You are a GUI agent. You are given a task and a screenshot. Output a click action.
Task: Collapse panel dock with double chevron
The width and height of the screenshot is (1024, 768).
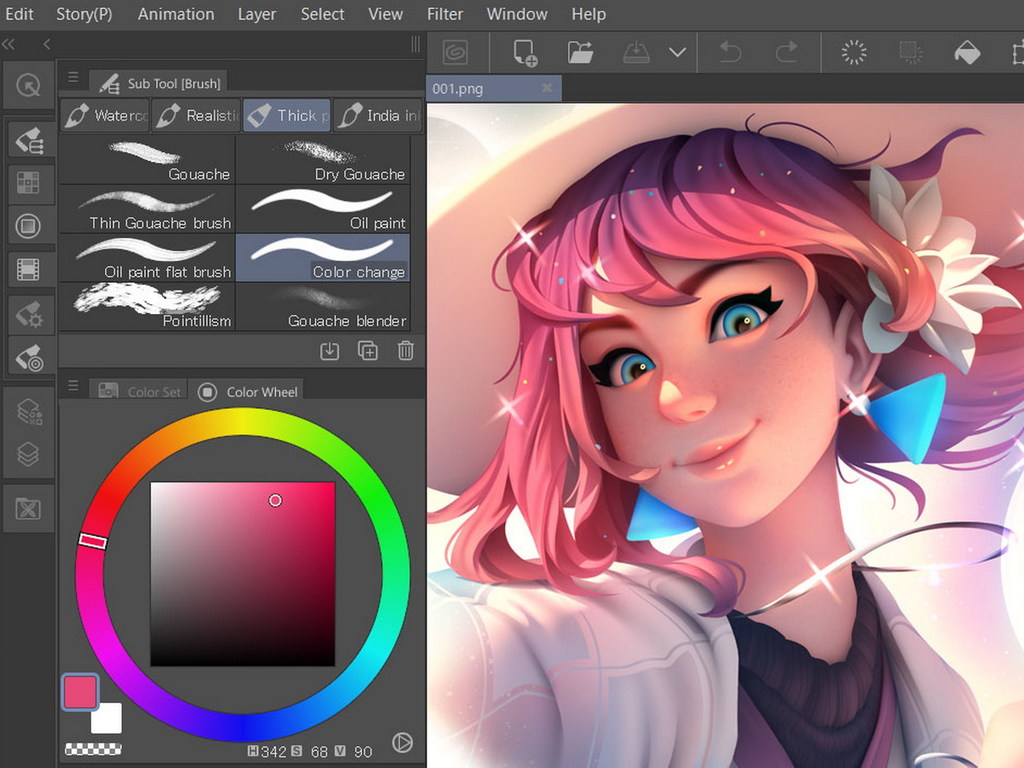(9, 44)
